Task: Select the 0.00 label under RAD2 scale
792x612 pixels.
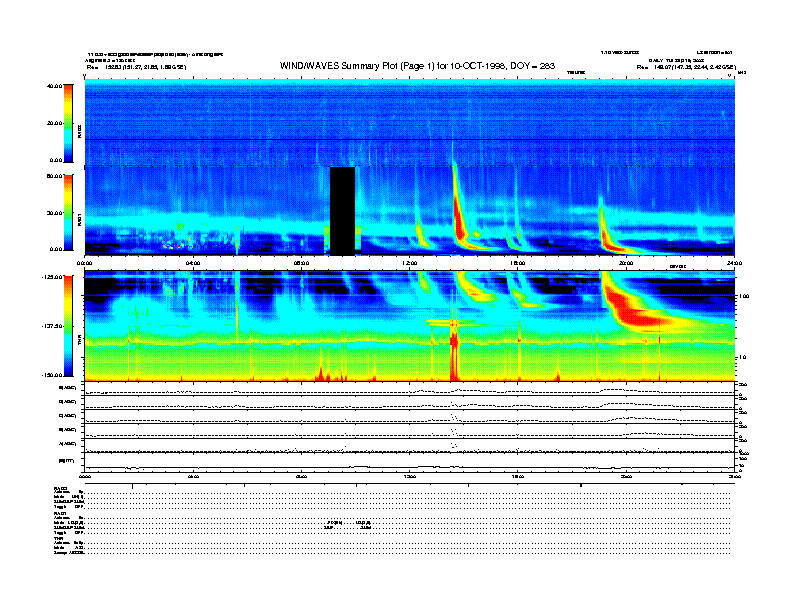Action: pos(56,161)
